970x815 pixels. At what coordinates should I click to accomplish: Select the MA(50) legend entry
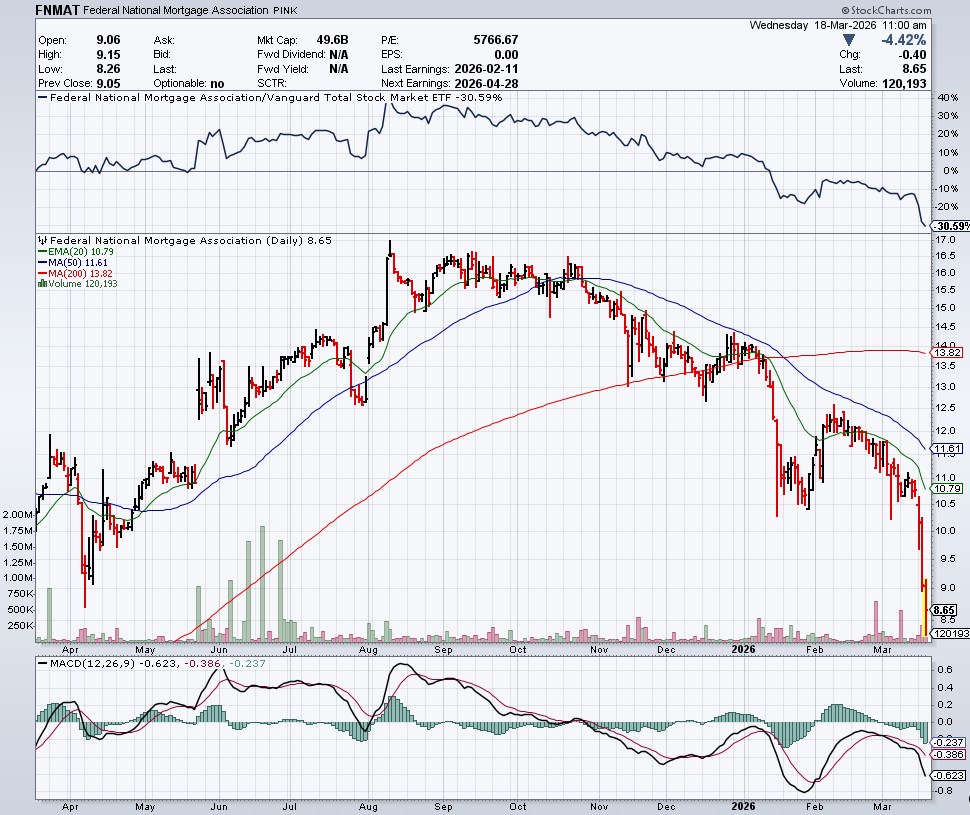(74, 264)
